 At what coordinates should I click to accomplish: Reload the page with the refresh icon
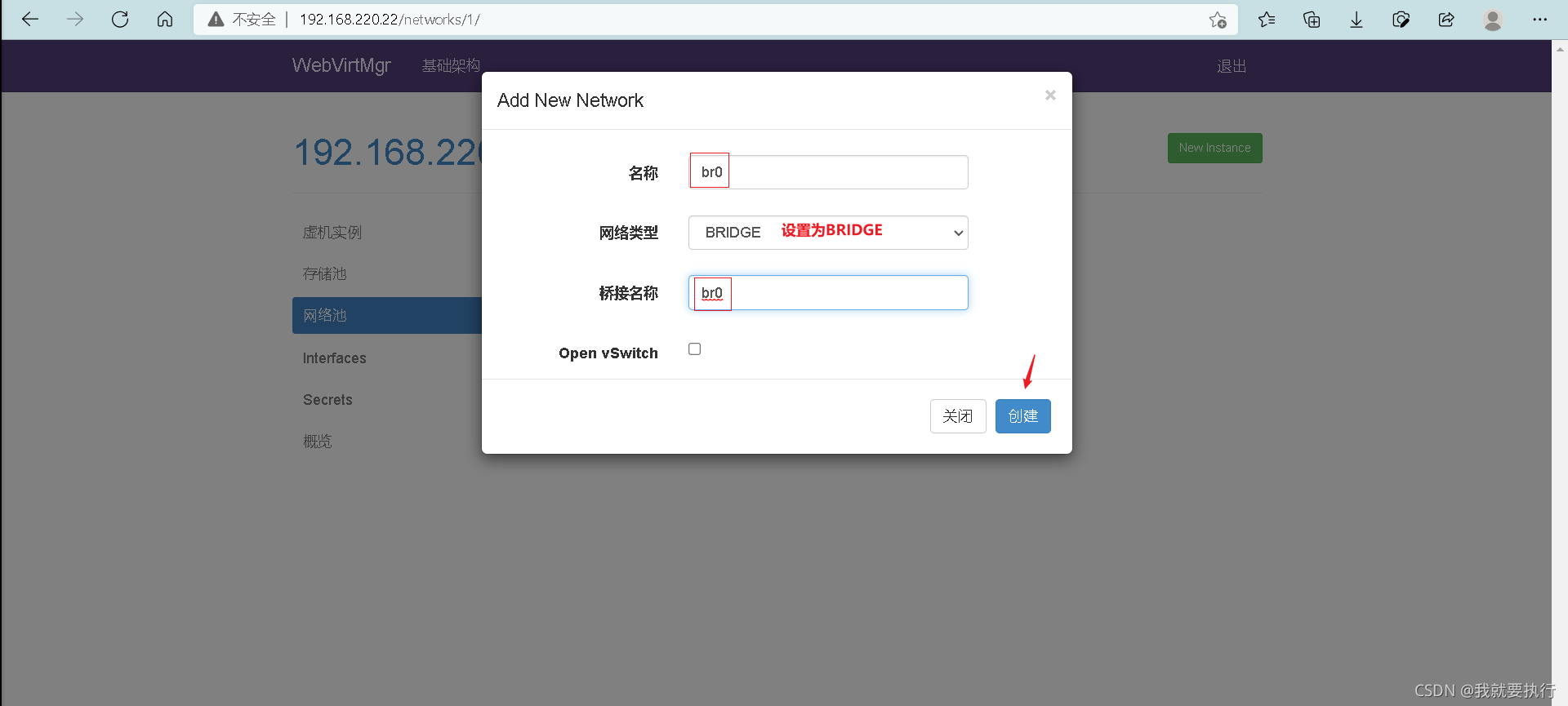coord(120,20)
